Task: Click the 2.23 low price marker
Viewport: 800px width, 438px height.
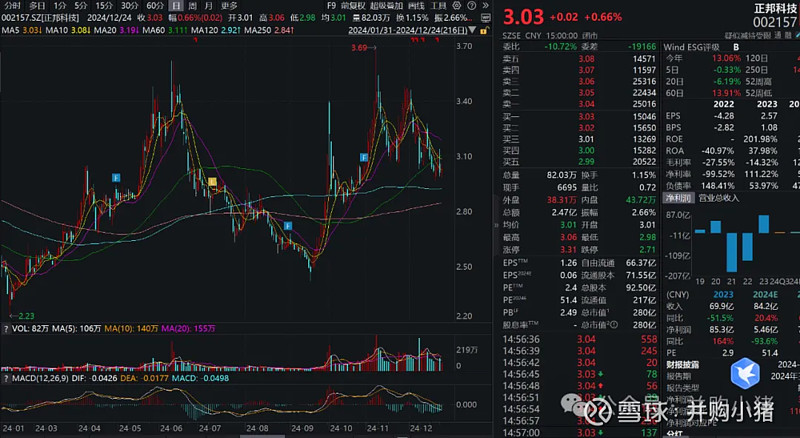Action: coord(22,316)
